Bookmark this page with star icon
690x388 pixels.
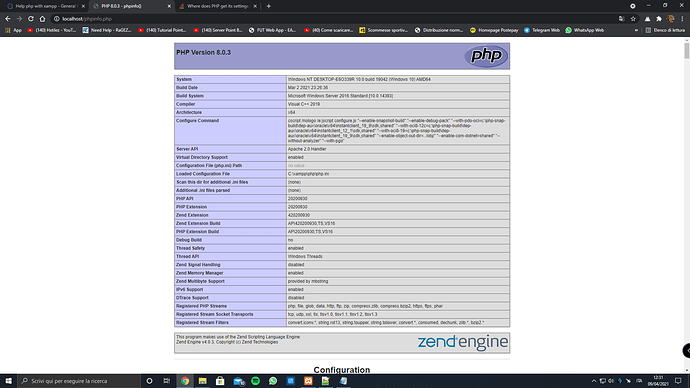tap(633, 19)
